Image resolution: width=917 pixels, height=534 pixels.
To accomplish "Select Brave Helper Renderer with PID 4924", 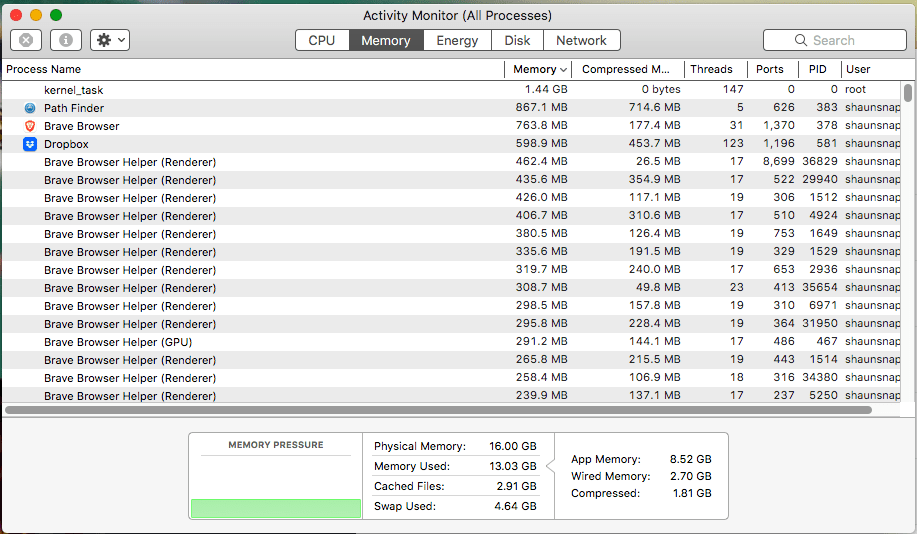I will click(x=451, y=216).
